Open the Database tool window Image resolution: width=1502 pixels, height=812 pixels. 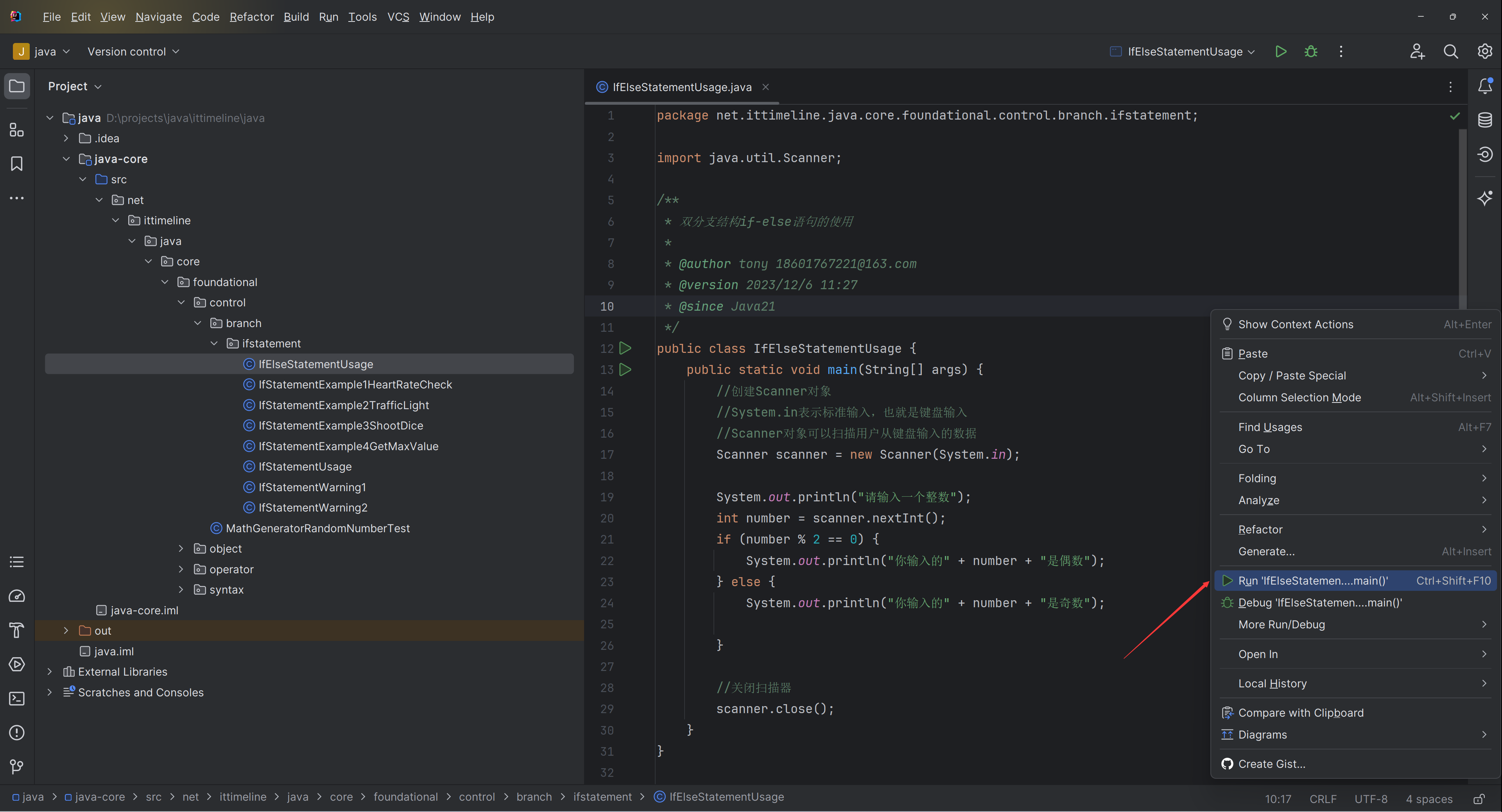click(x=1484, y=120)
